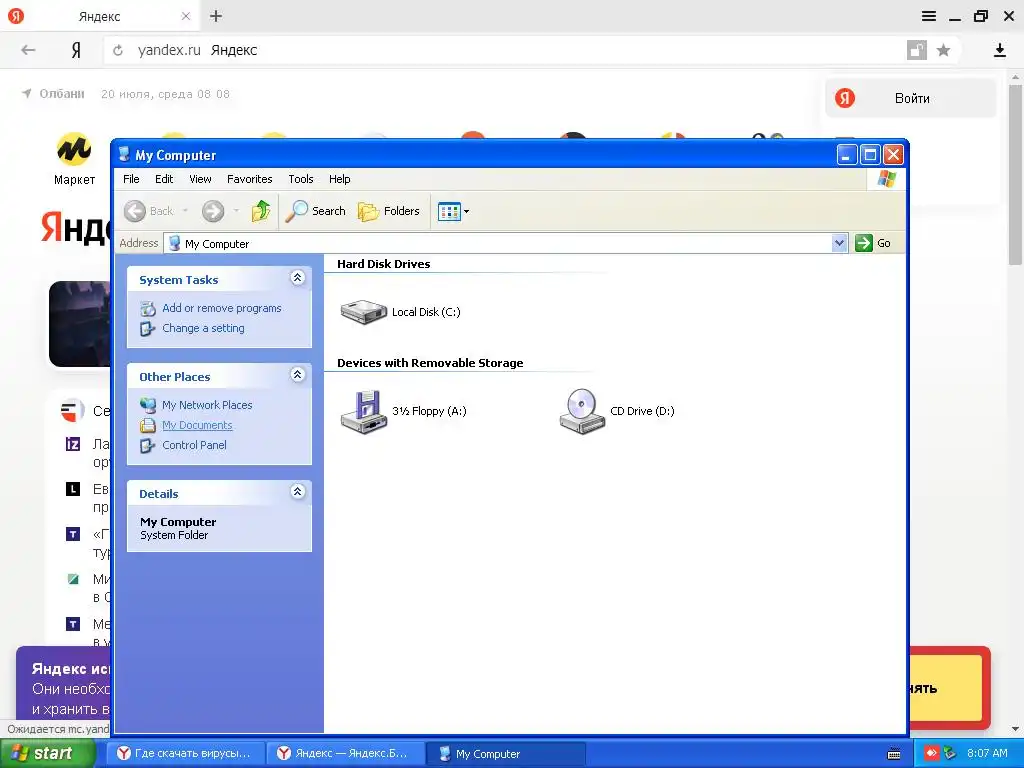1024x768 pixels.
Task: Open the View menu
Action: click(x=200, y=179)
